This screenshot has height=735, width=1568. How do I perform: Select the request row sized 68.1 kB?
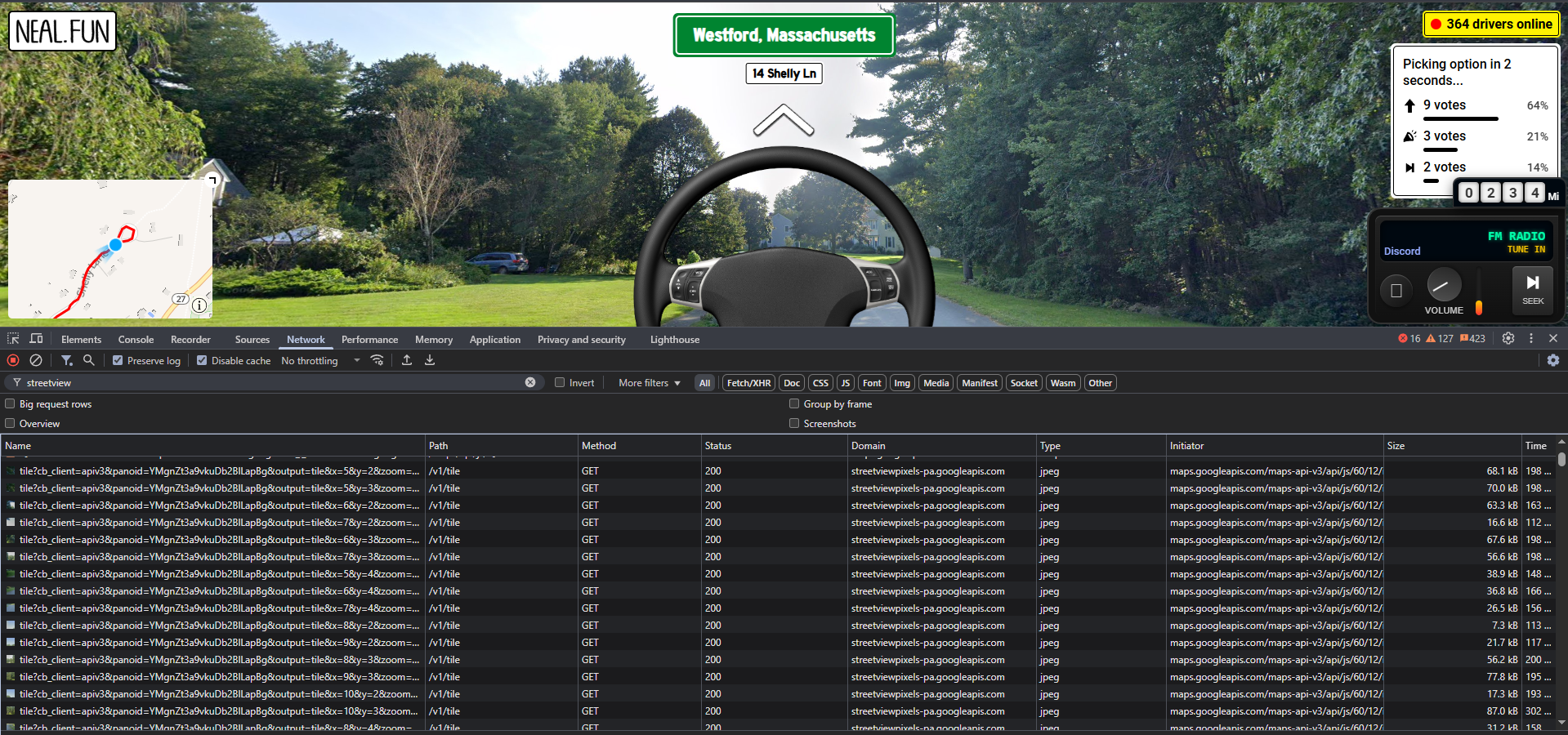(x=778, y=470)
